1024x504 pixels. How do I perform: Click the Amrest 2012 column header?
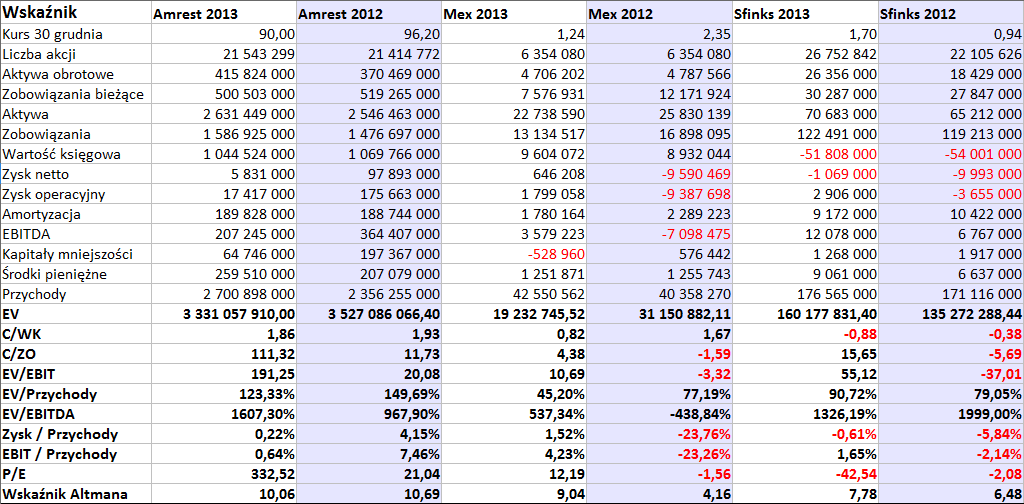coord(369,12)
